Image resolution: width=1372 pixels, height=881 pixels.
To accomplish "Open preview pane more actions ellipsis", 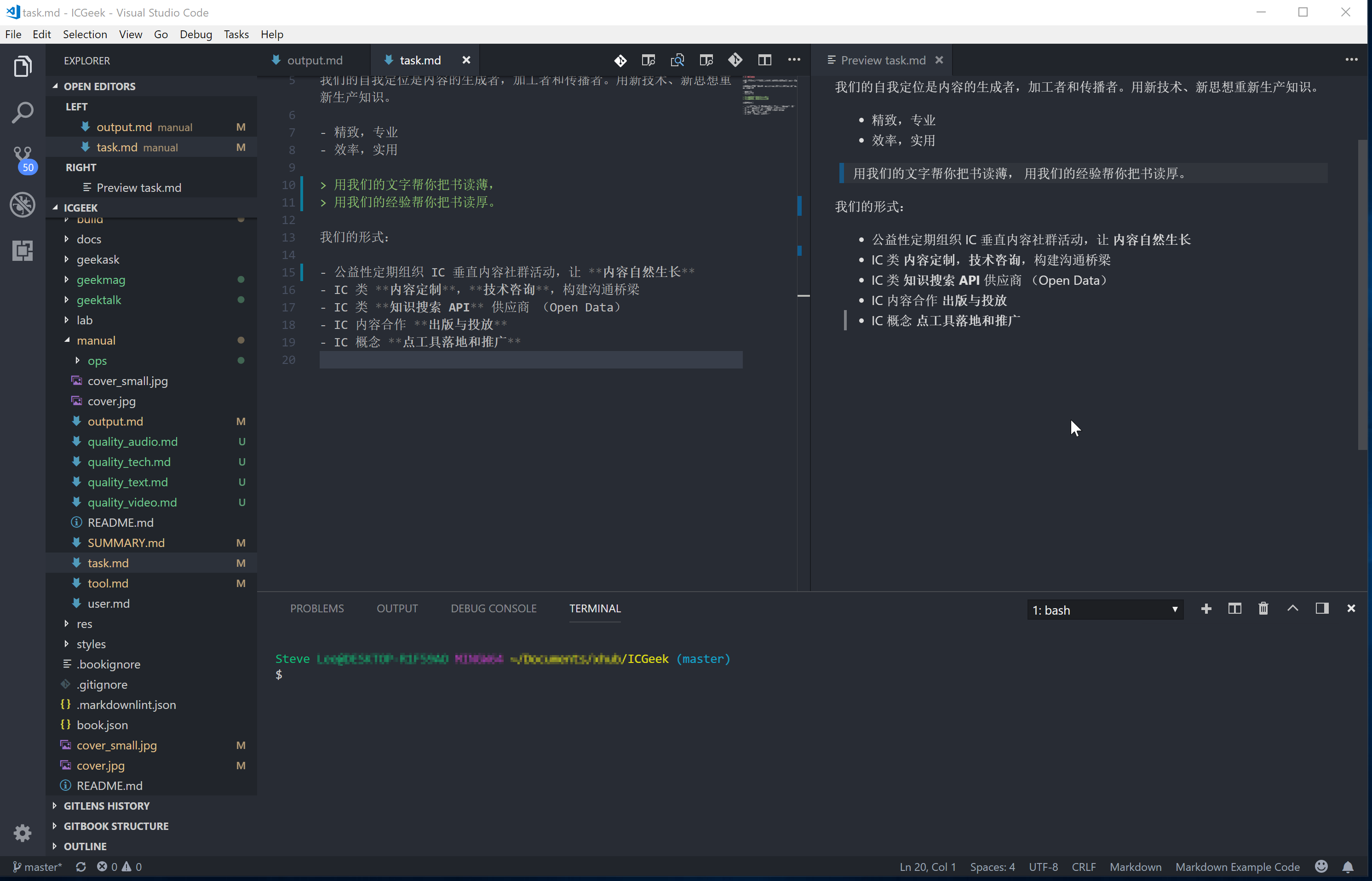I will click(1351, 59).
